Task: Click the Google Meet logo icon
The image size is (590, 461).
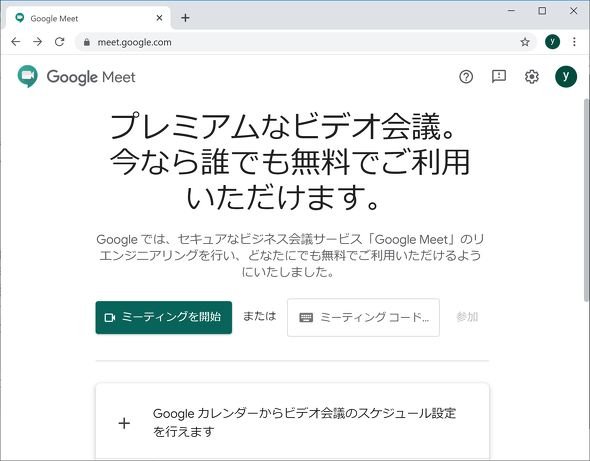Action: click(x=27, y=76)
